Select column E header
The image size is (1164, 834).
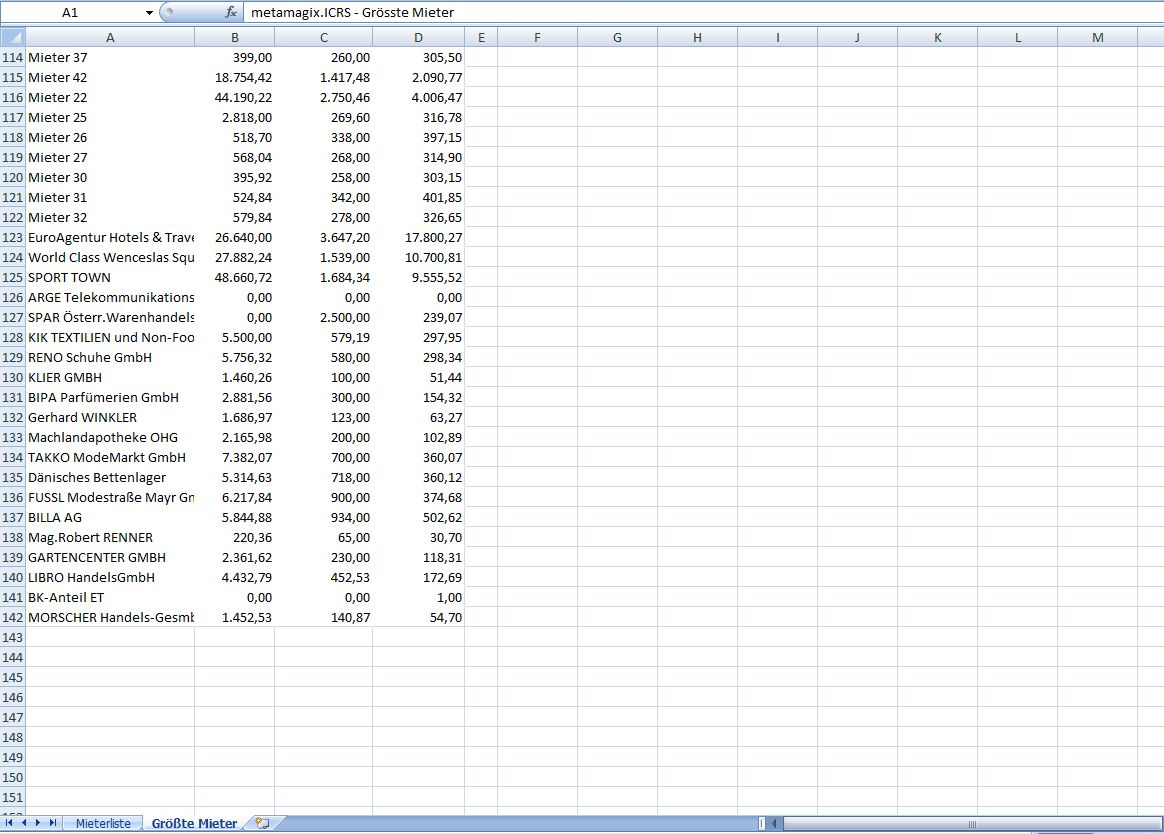click(481, 37)
